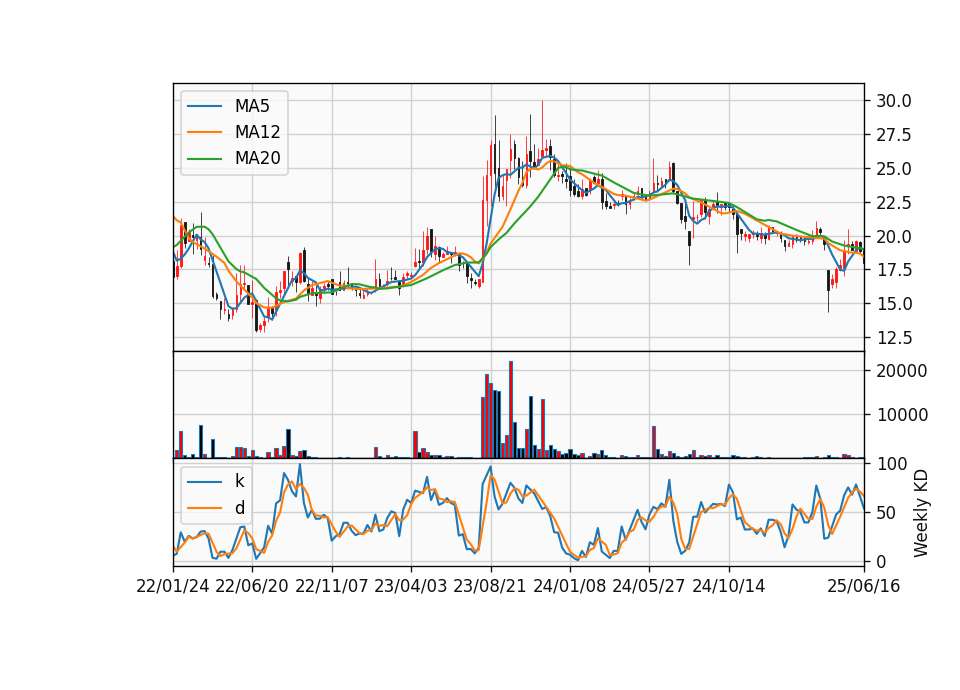Click the 24/10/14 date label
Screen dimensions: 960x690
[729, 587]
